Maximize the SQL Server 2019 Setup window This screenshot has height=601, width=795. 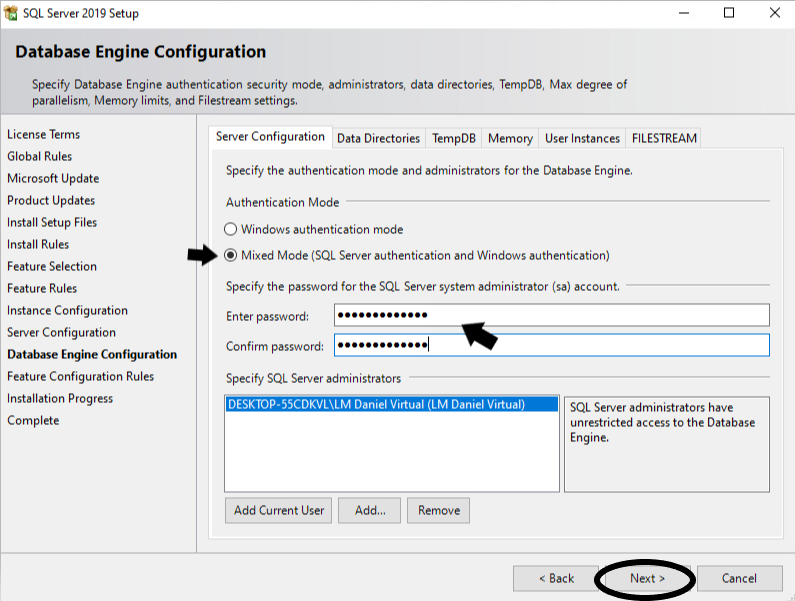click(x=729, y=13)
